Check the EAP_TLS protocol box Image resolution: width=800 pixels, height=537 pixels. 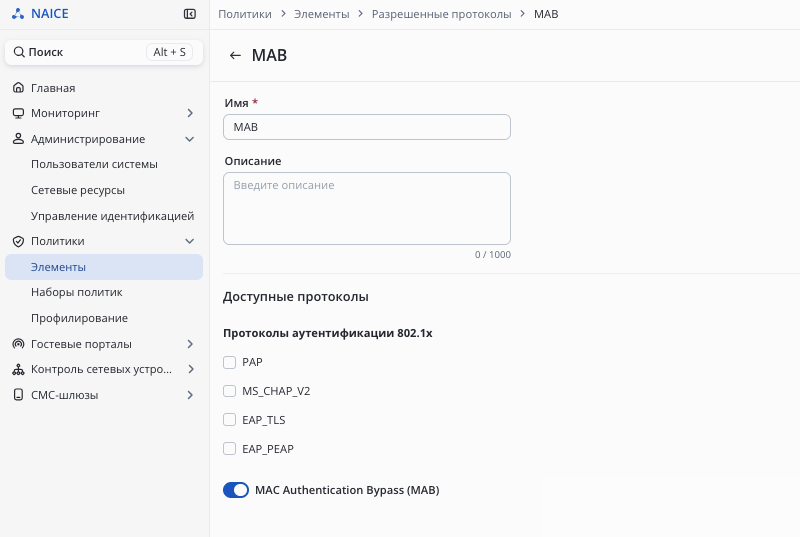tap(229, 420)
